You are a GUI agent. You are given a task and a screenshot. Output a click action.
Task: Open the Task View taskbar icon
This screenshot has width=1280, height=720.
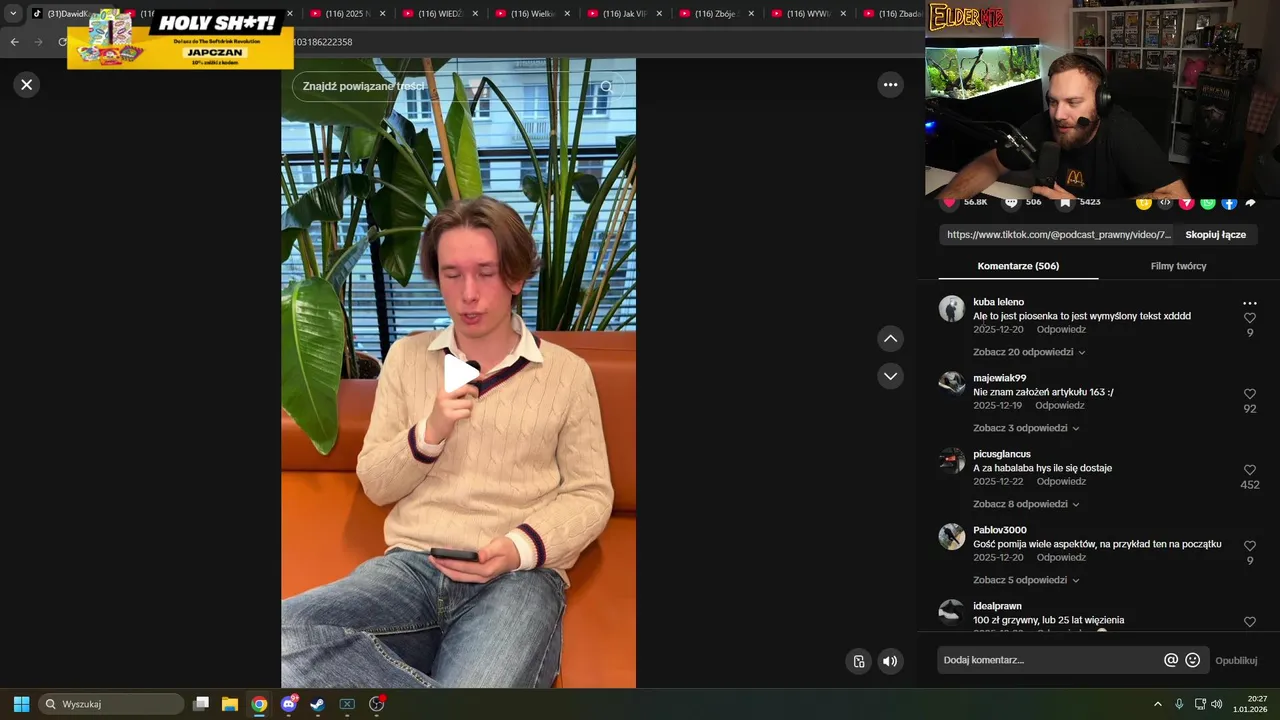pos(201,704)
